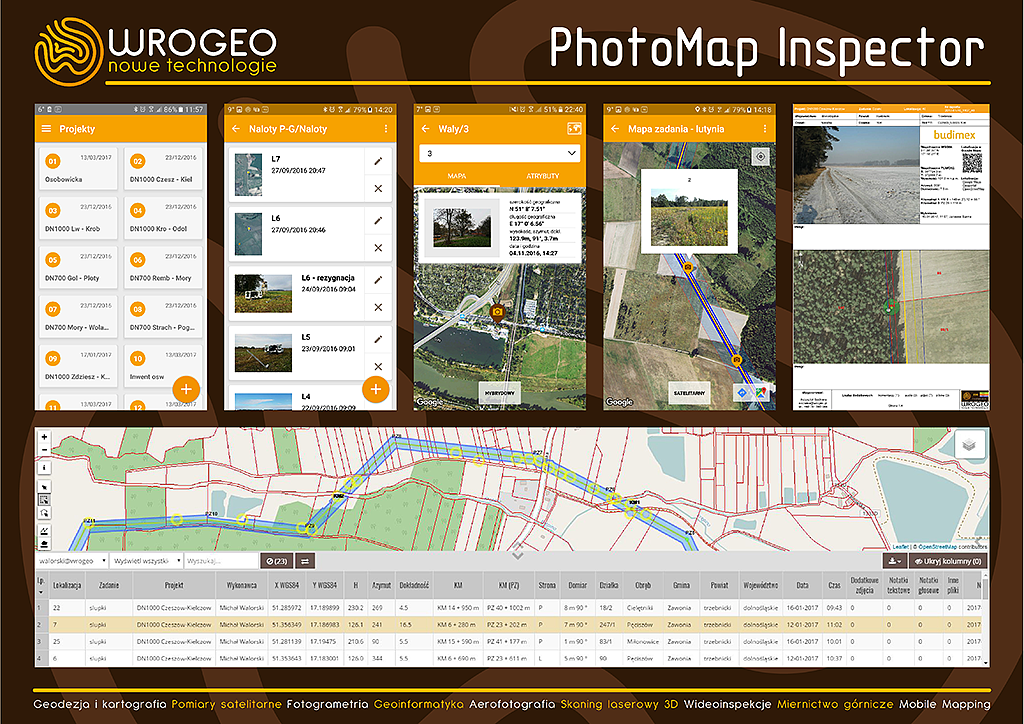This screenshot has height=724, width=1024.
Task: Go back from Naloty P-G/Naloty screen
Action: tap(236, 129)
